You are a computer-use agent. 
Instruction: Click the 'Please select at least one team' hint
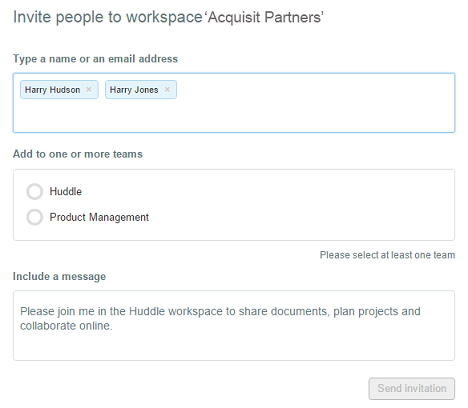coord(387,255)
